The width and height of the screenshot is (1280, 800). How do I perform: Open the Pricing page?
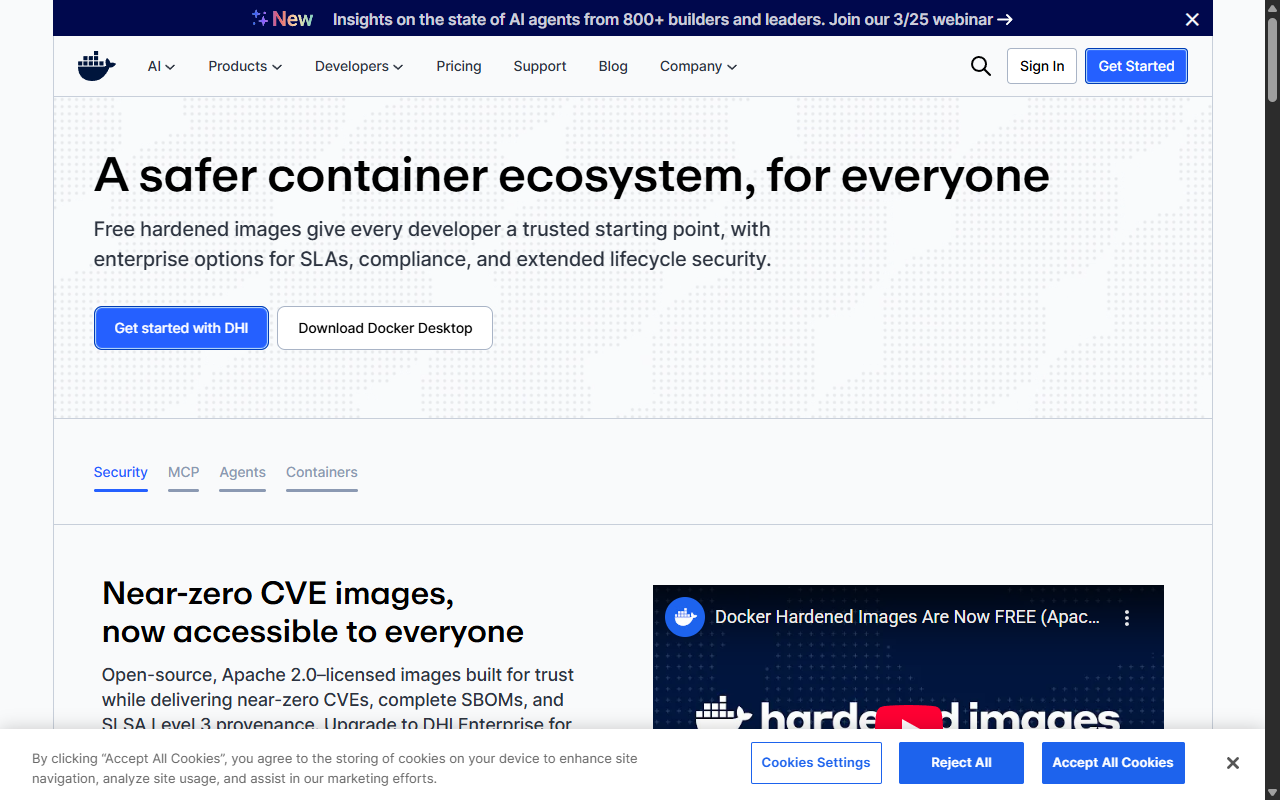coord(459,66)
